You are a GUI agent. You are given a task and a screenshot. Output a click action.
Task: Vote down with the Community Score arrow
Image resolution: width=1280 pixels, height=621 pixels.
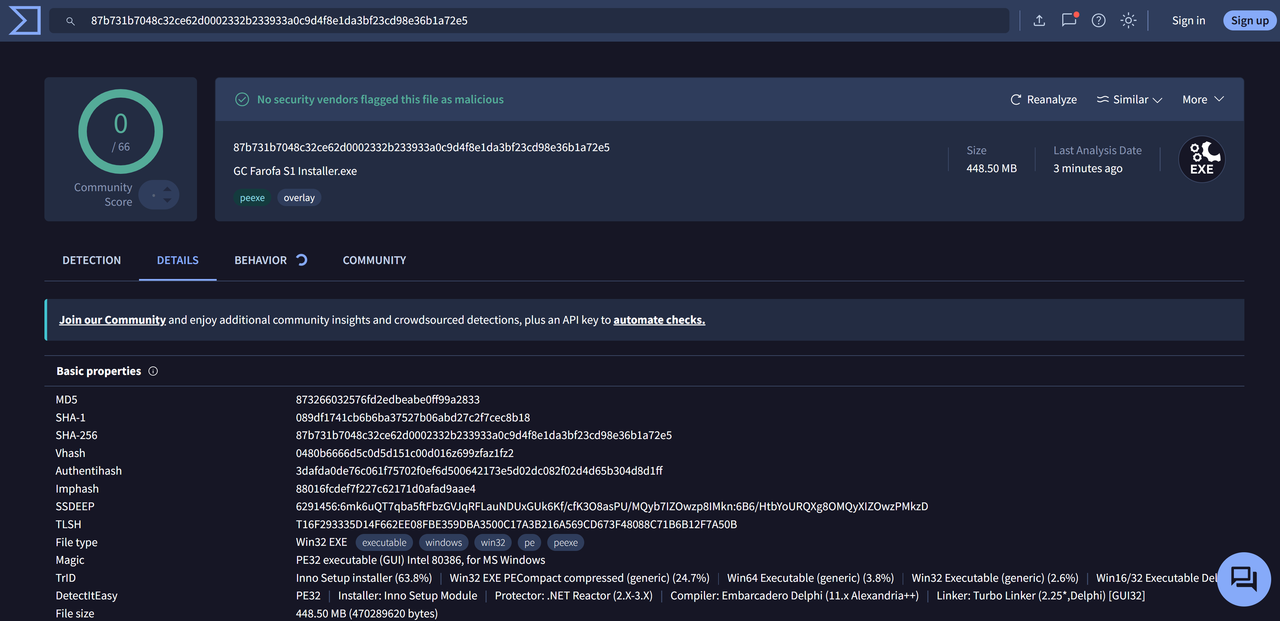tap(168, 200)
